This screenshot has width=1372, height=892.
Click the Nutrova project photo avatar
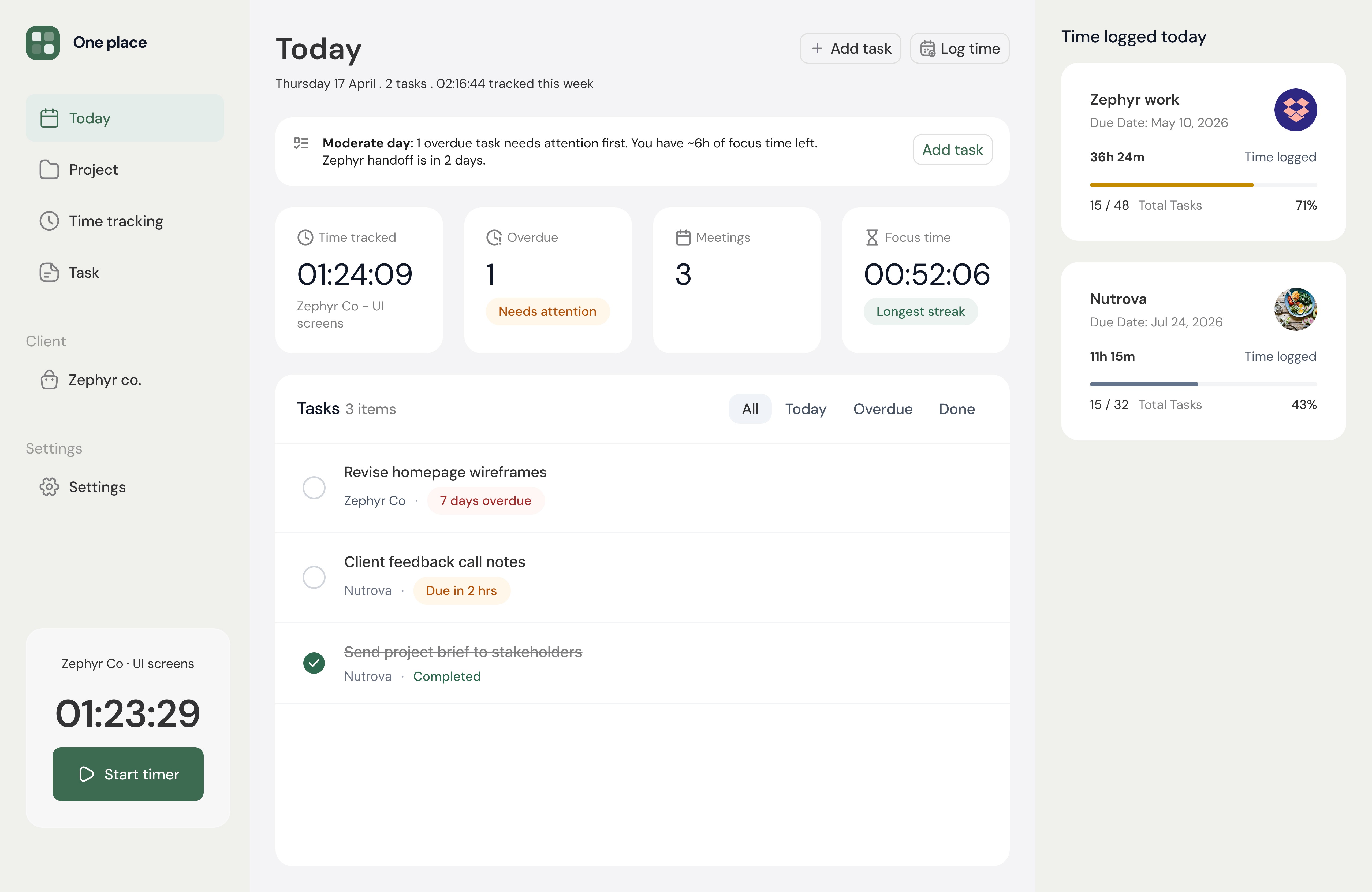pos(1295,309)
